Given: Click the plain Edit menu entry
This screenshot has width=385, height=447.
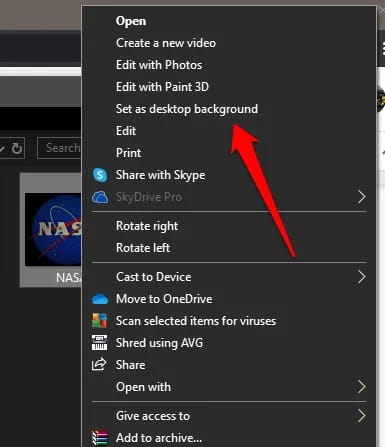Looking at the screenshot, I should click(126, 131).
